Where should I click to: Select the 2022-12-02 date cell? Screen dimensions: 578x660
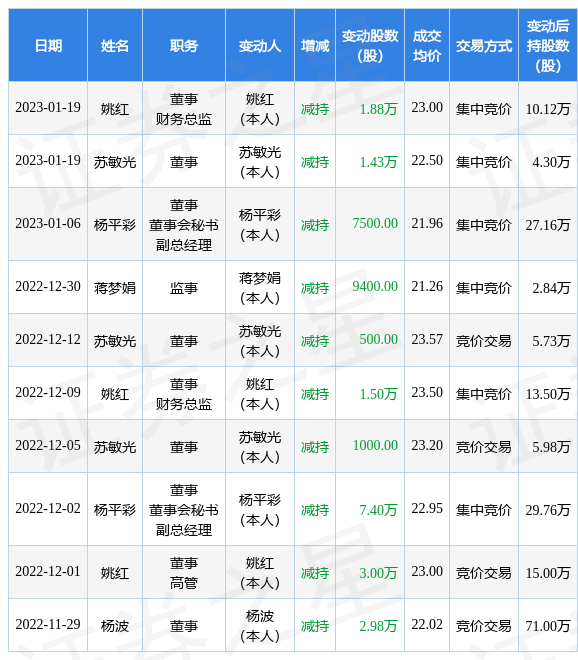click(48, 509)
